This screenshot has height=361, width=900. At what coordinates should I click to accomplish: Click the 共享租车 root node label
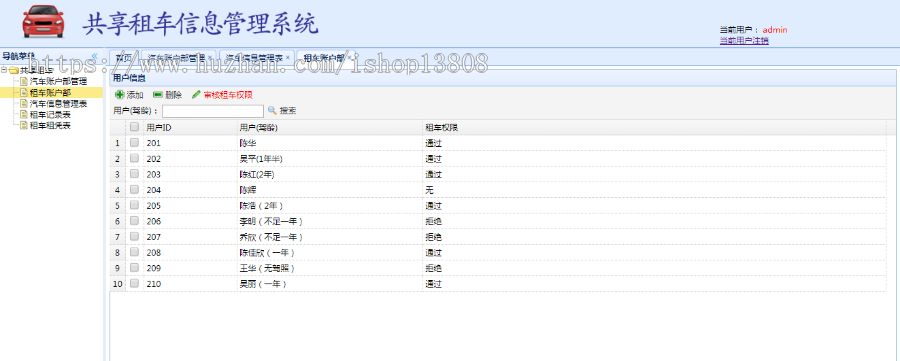[x=37, y=71]
